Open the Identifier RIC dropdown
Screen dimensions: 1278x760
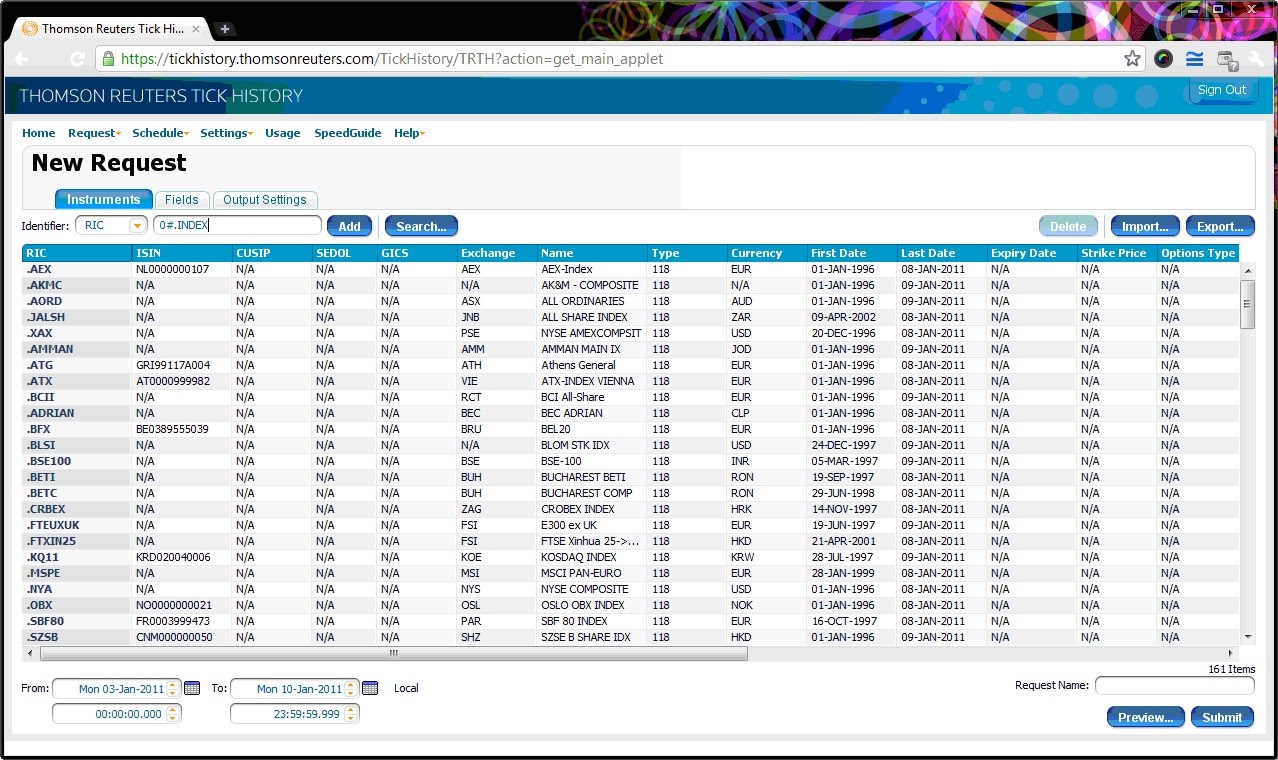pyautogui.click(x=136, y=226)
